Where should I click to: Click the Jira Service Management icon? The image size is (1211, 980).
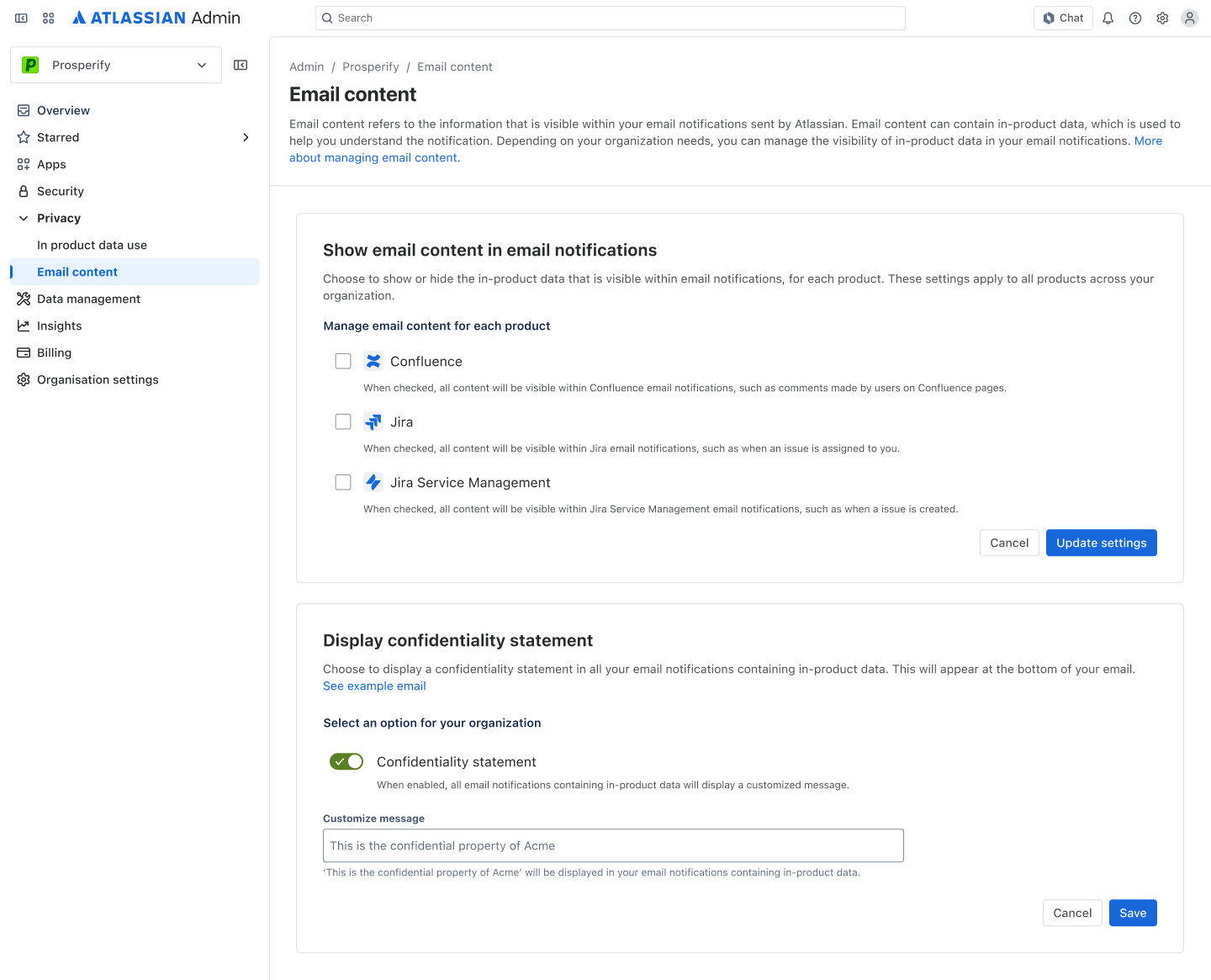coord(373,482)
